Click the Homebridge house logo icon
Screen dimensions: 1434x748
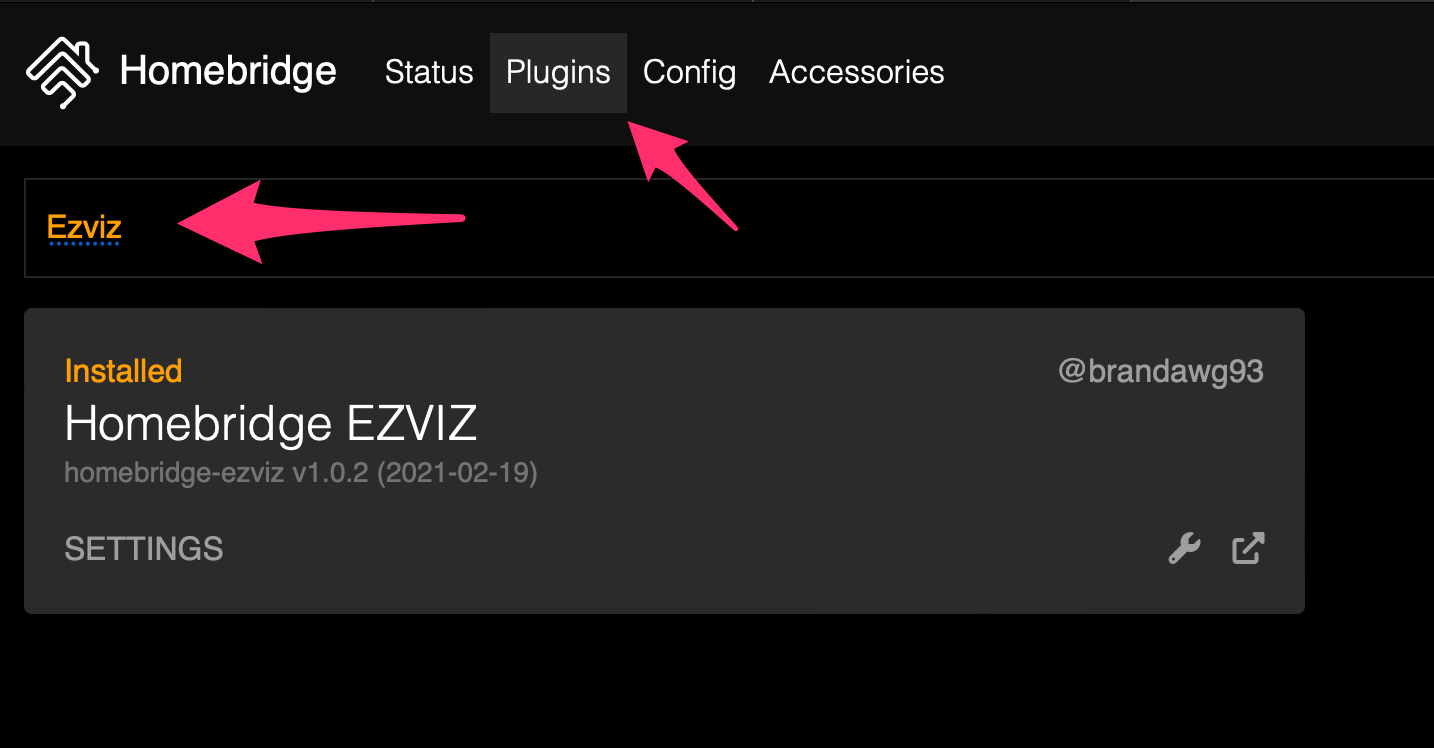[x=62, y=72]
